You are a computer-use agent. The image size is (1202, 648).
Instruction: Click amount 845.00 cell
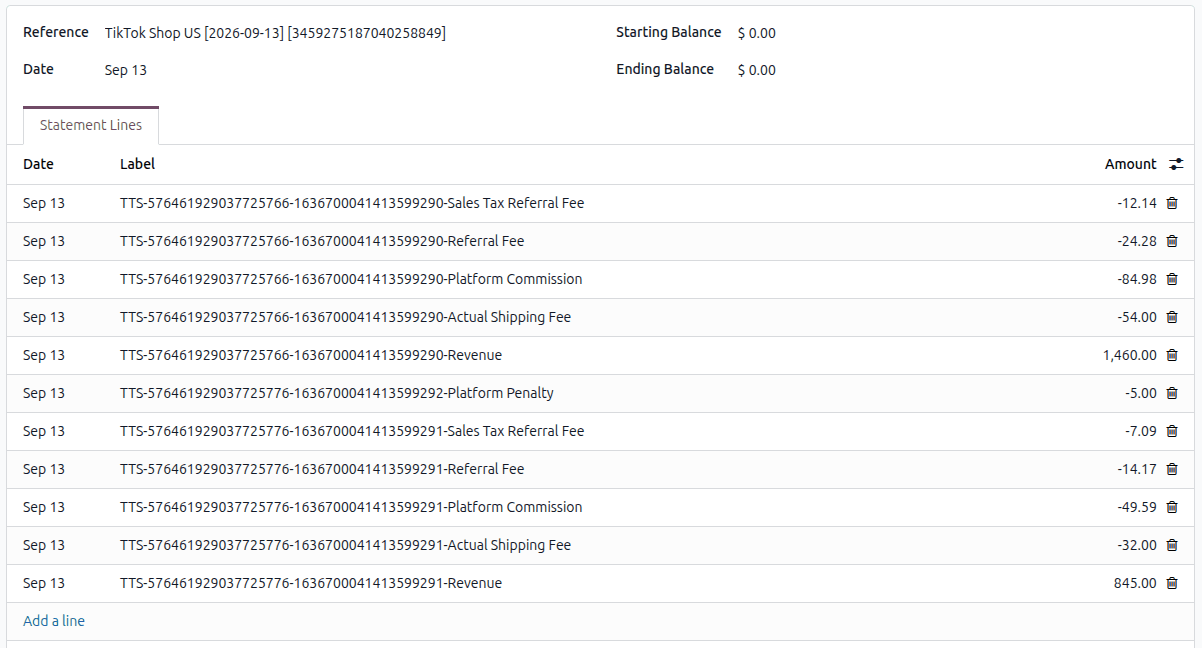coord(1135,583)
